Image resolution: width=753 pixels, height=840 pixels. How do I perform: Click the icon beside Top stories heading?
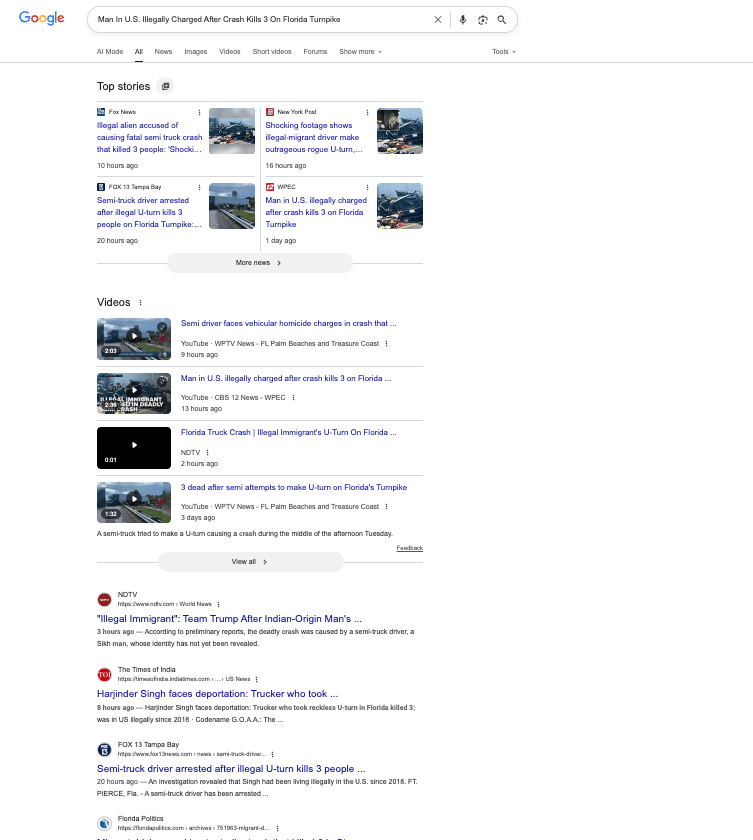click(x=165, y=86)
